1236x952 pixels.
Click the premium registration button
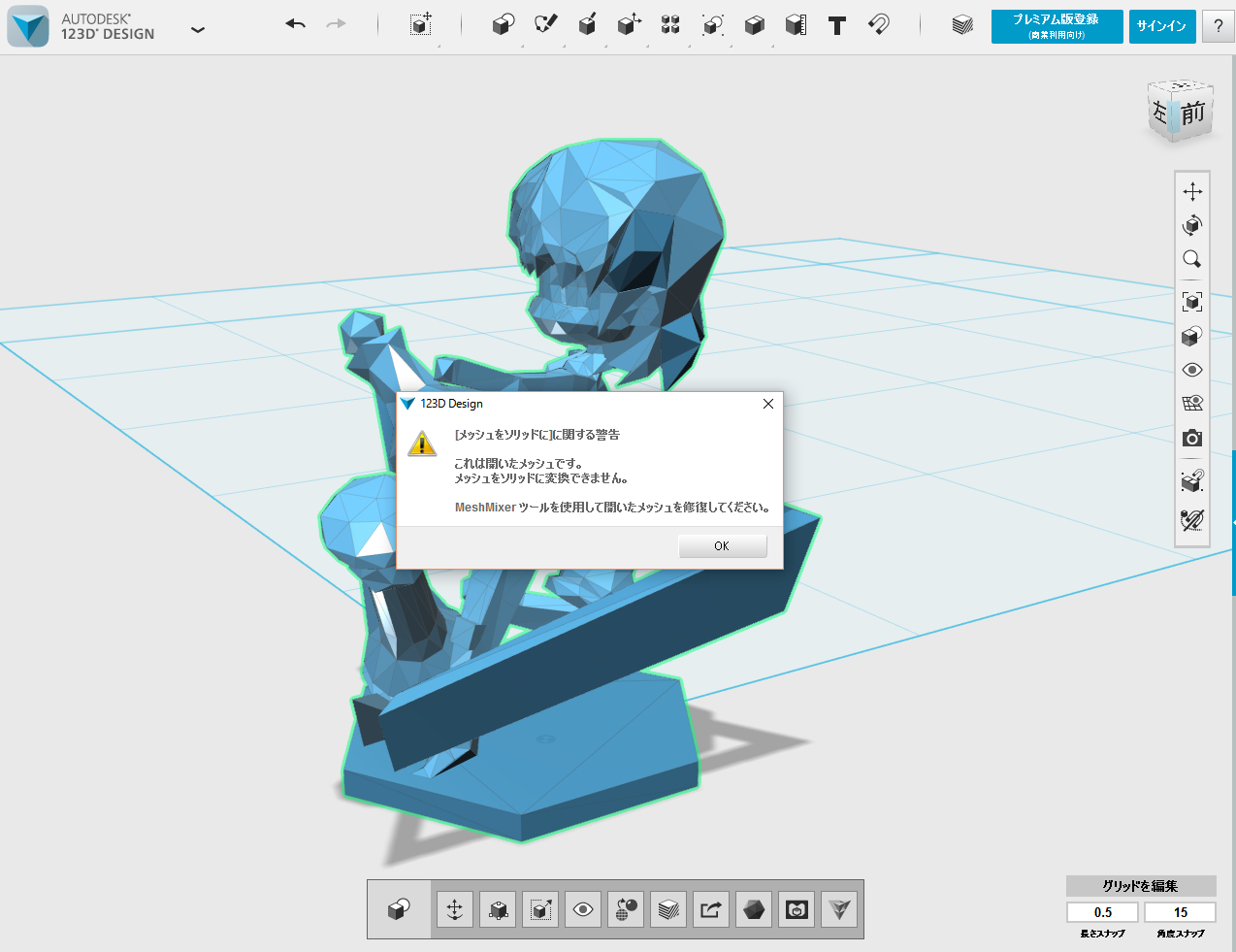point(1057,26)
